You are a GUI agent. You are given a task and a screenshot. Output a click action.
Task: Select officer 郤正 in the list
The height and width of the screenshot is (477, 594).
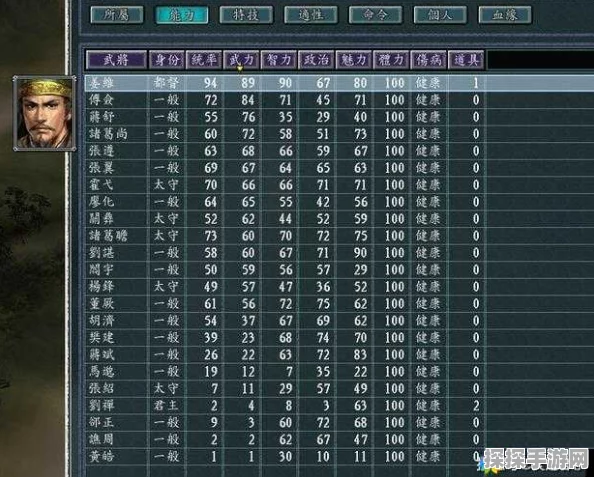pos(102,422)
